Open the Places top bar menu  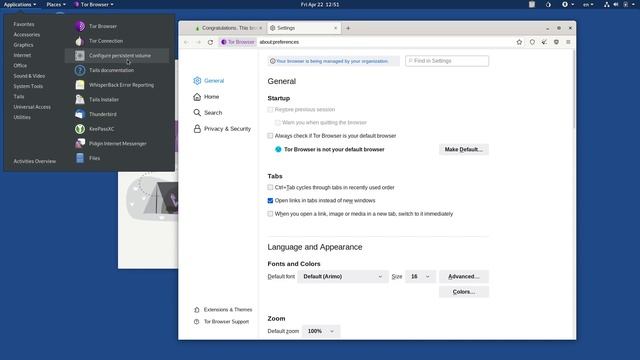[56, 4]
